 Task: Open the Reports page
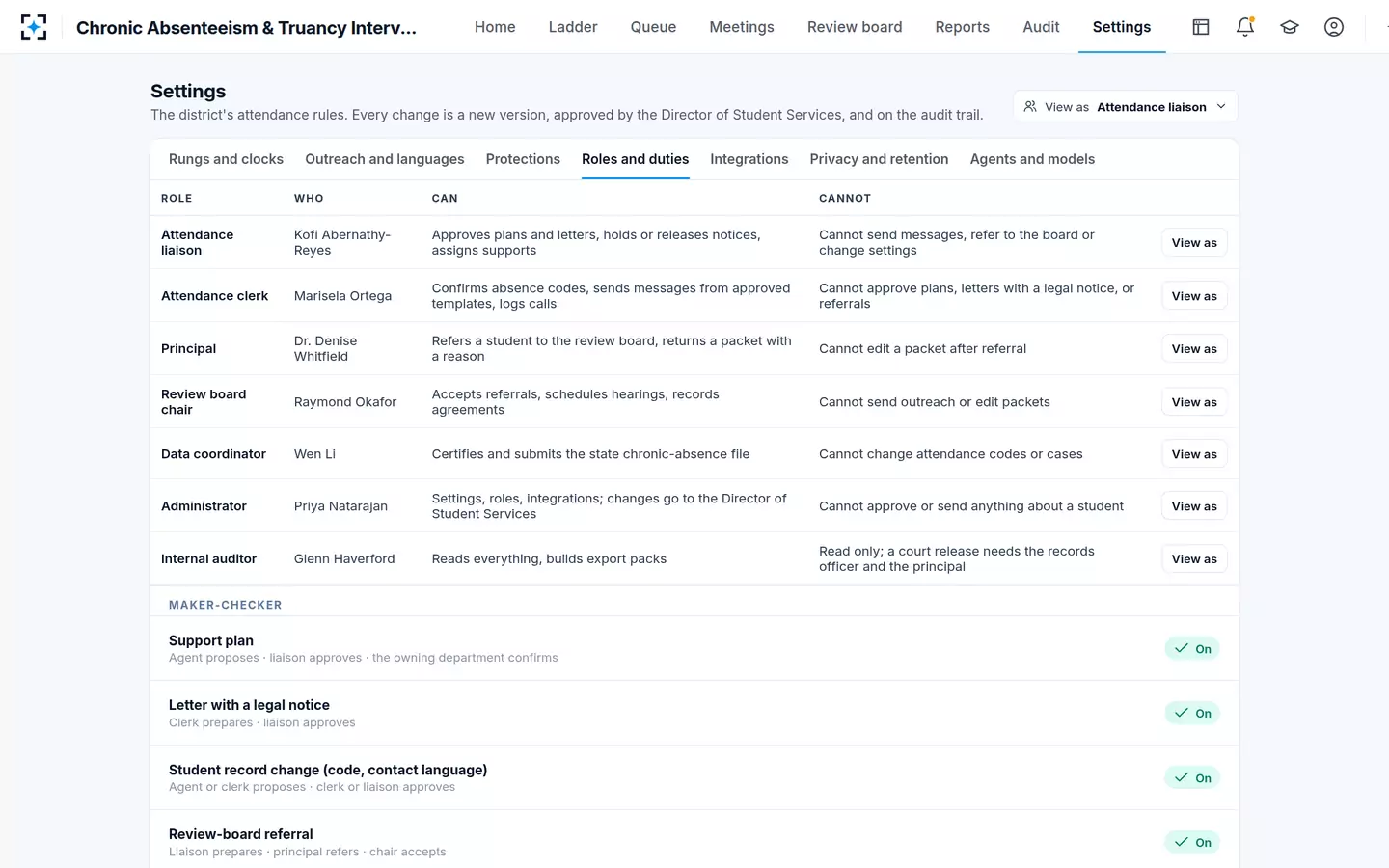(x=962, y=27)
